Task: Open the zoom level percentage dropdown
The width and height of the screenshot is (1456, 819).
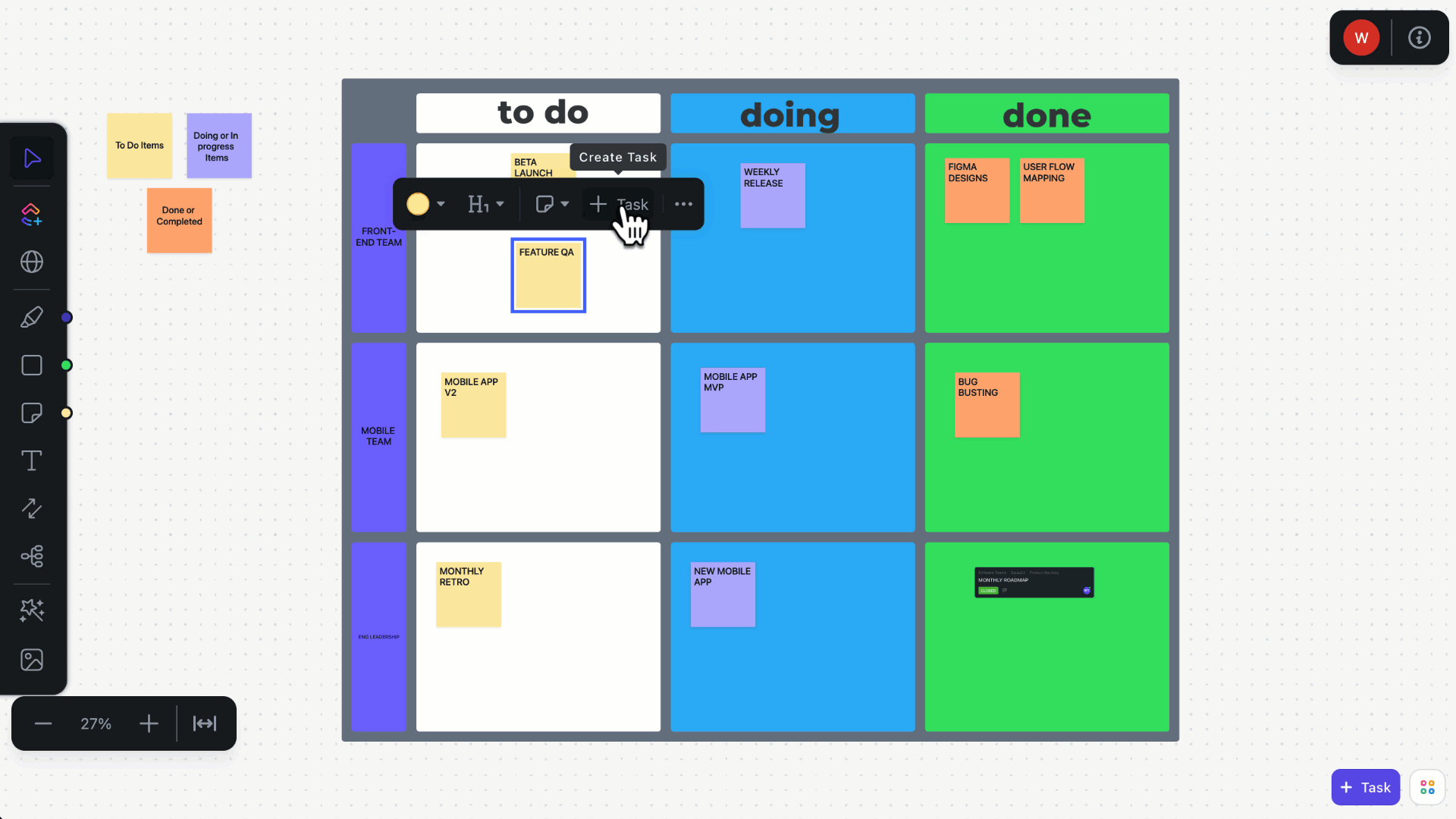Action: click(96, 723)
